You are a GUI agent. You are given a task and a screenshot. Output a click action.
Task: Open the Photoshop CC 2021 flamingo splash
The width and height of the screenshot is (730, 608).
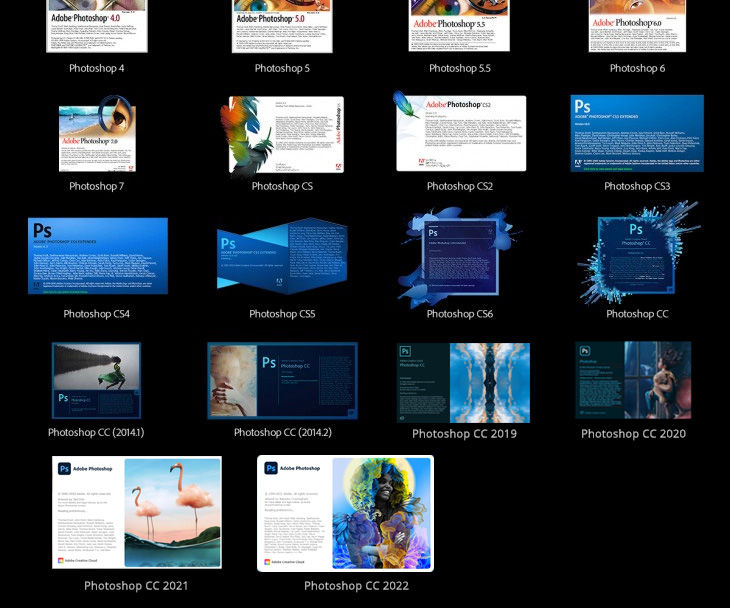136,512
